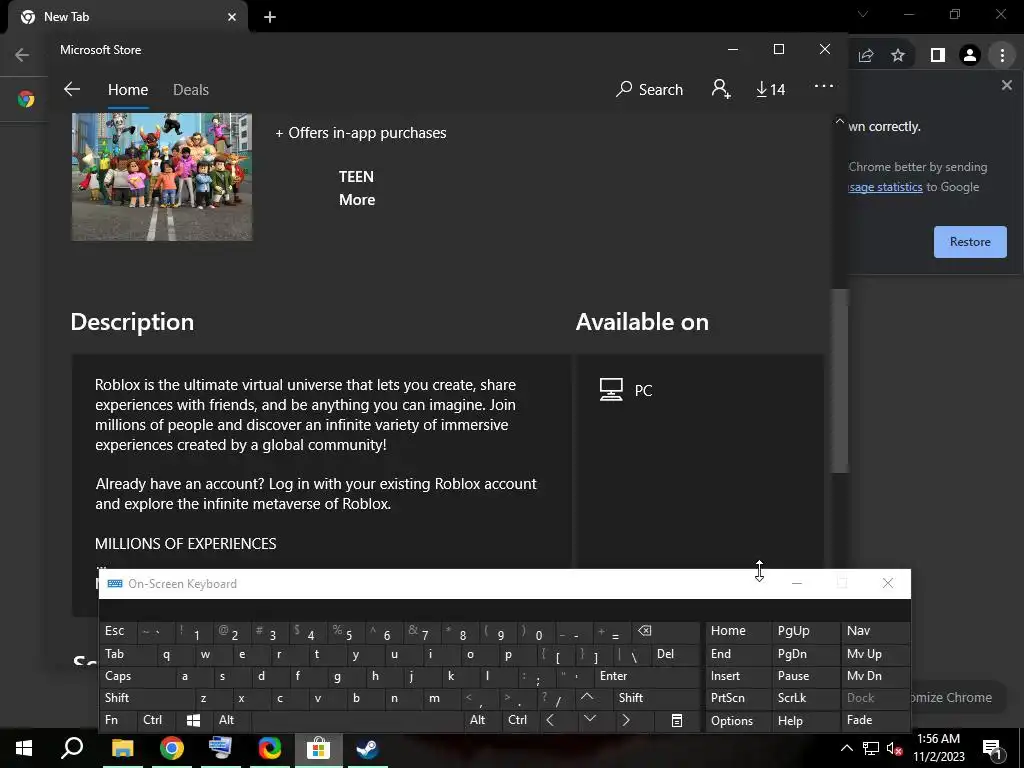Dismiss the Chrome restore bubble
Screen dimensions: 1024x768
pyautogui.click(x=1006, y=86)
